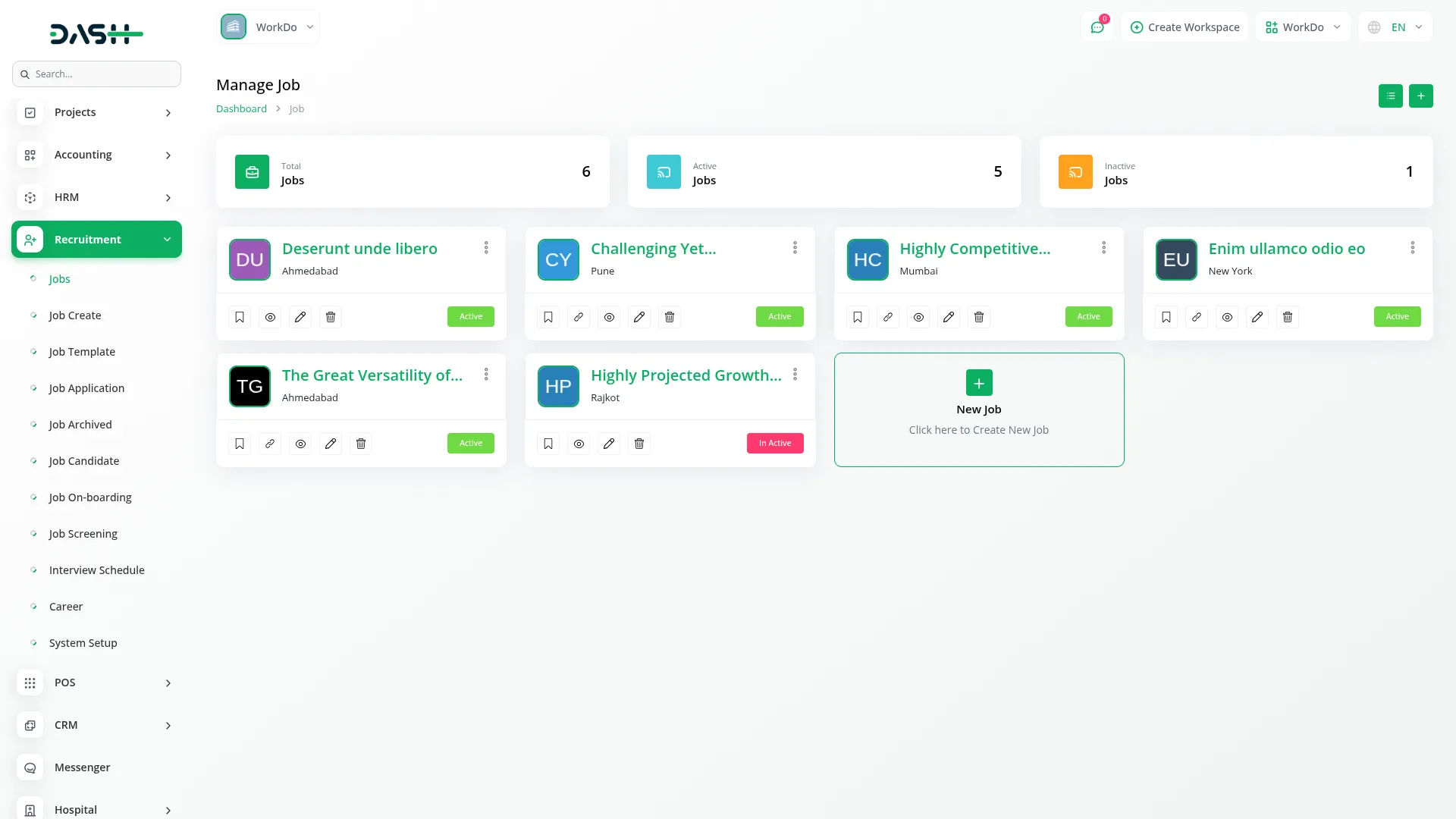Click the green plus create job icon
The width and height of the screenshot is (1456, 819).
(x=1420, y=96)
